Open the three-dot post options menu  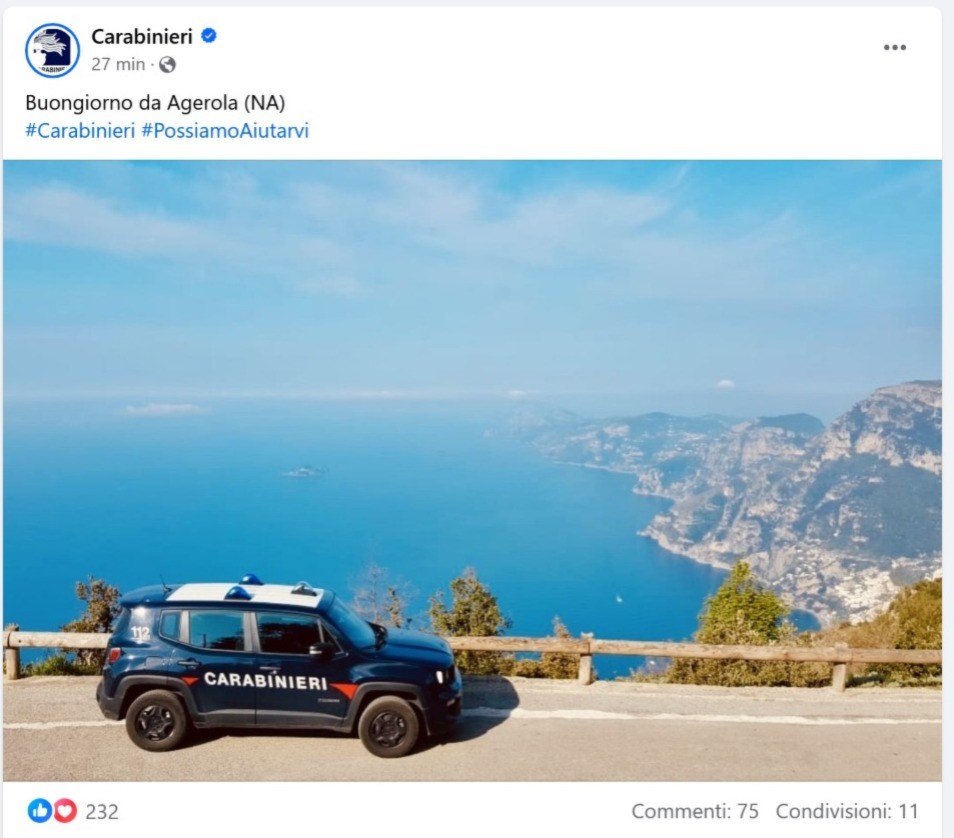tap(894, 47)
